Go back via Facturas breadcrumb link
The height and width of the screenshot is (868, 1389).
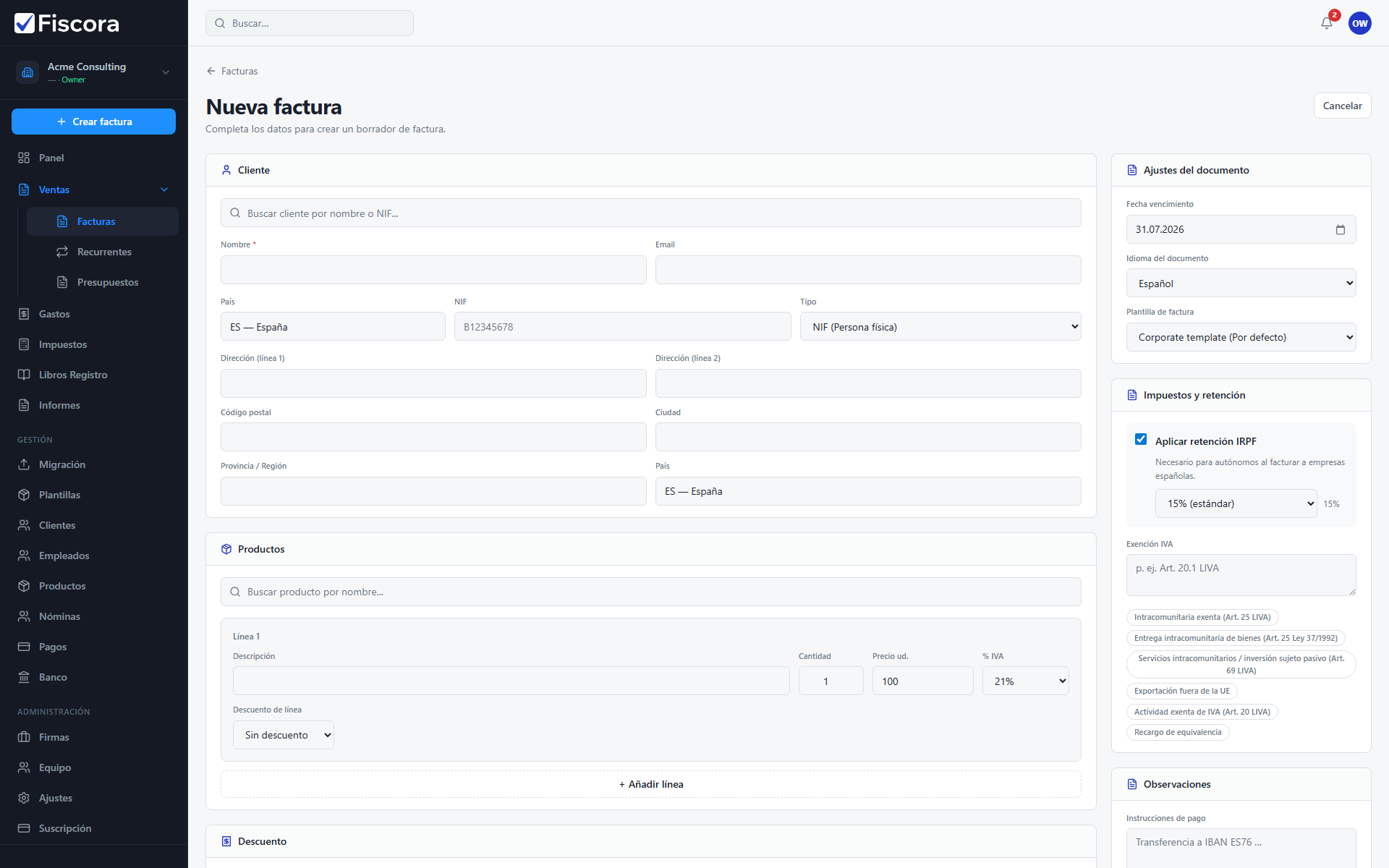232,71
